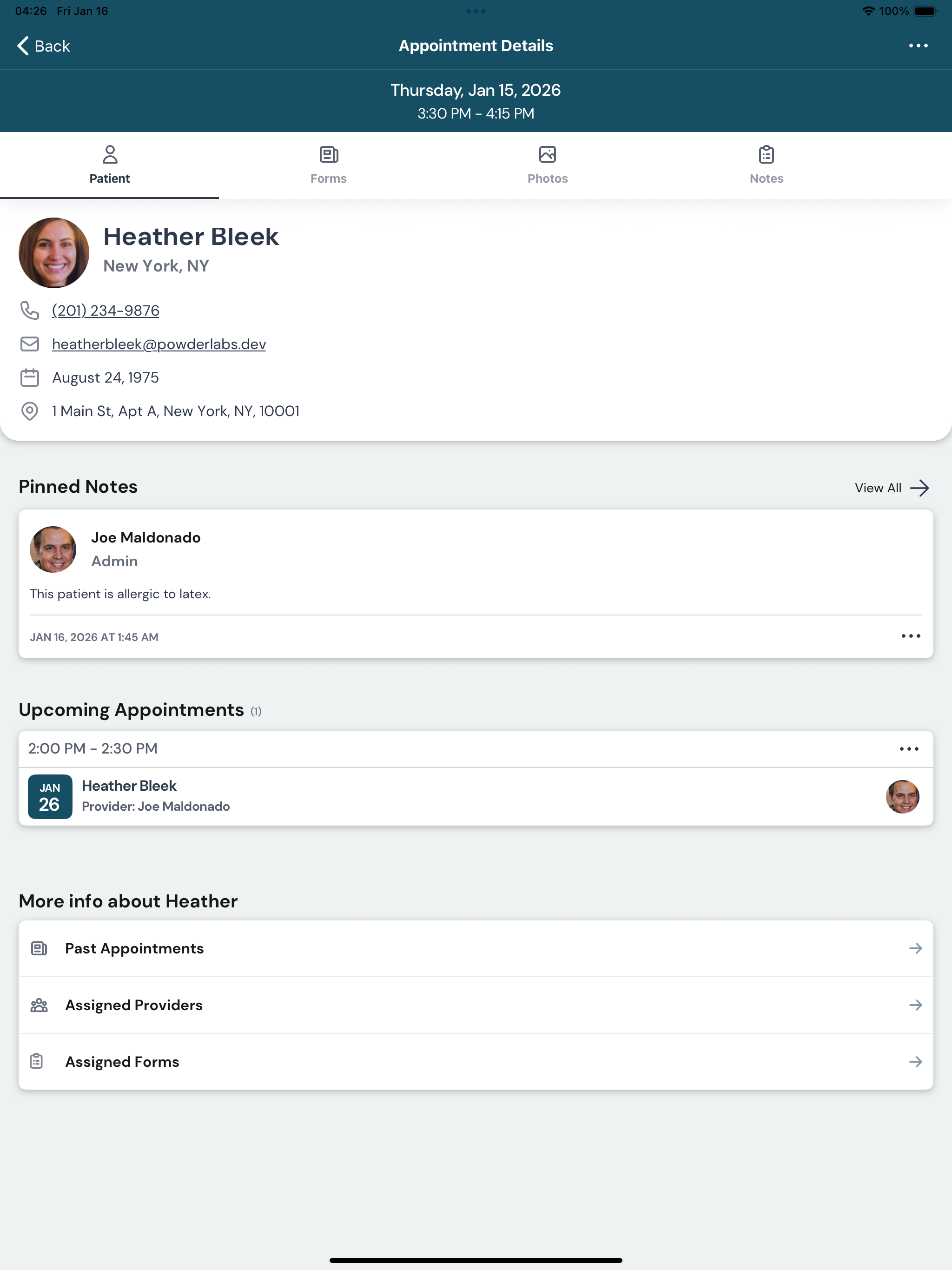Tap the arrow on Assigned Providers row
This screenshot has height=1270, width=952.
coord(916,1005)
